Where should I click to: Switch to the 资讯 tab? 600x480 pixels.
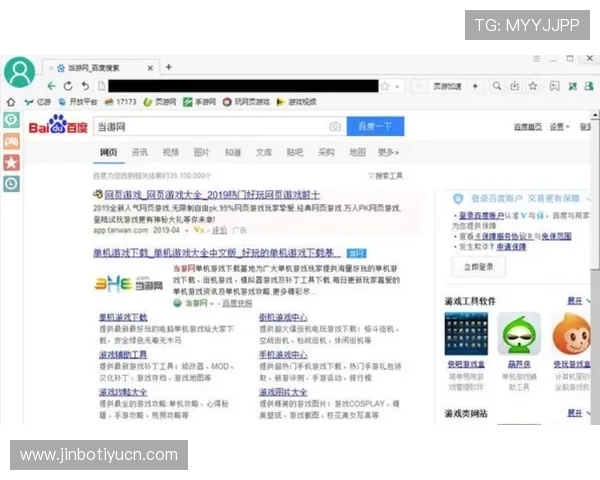click(139, 152)
